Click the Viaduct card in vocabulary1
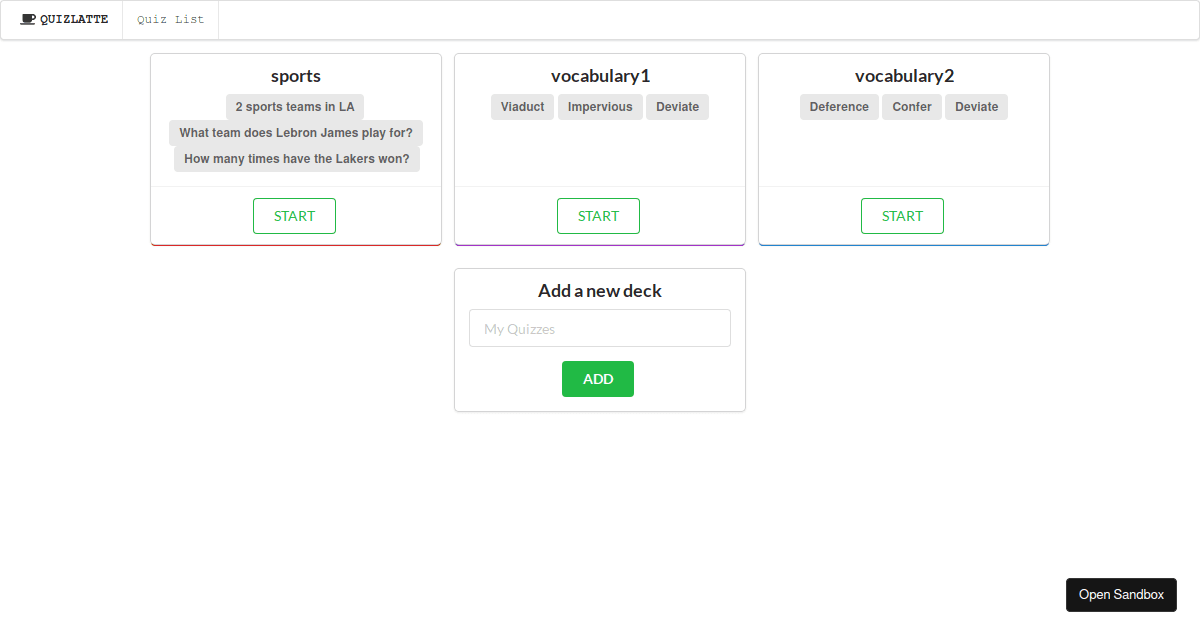 coord(522,106)
